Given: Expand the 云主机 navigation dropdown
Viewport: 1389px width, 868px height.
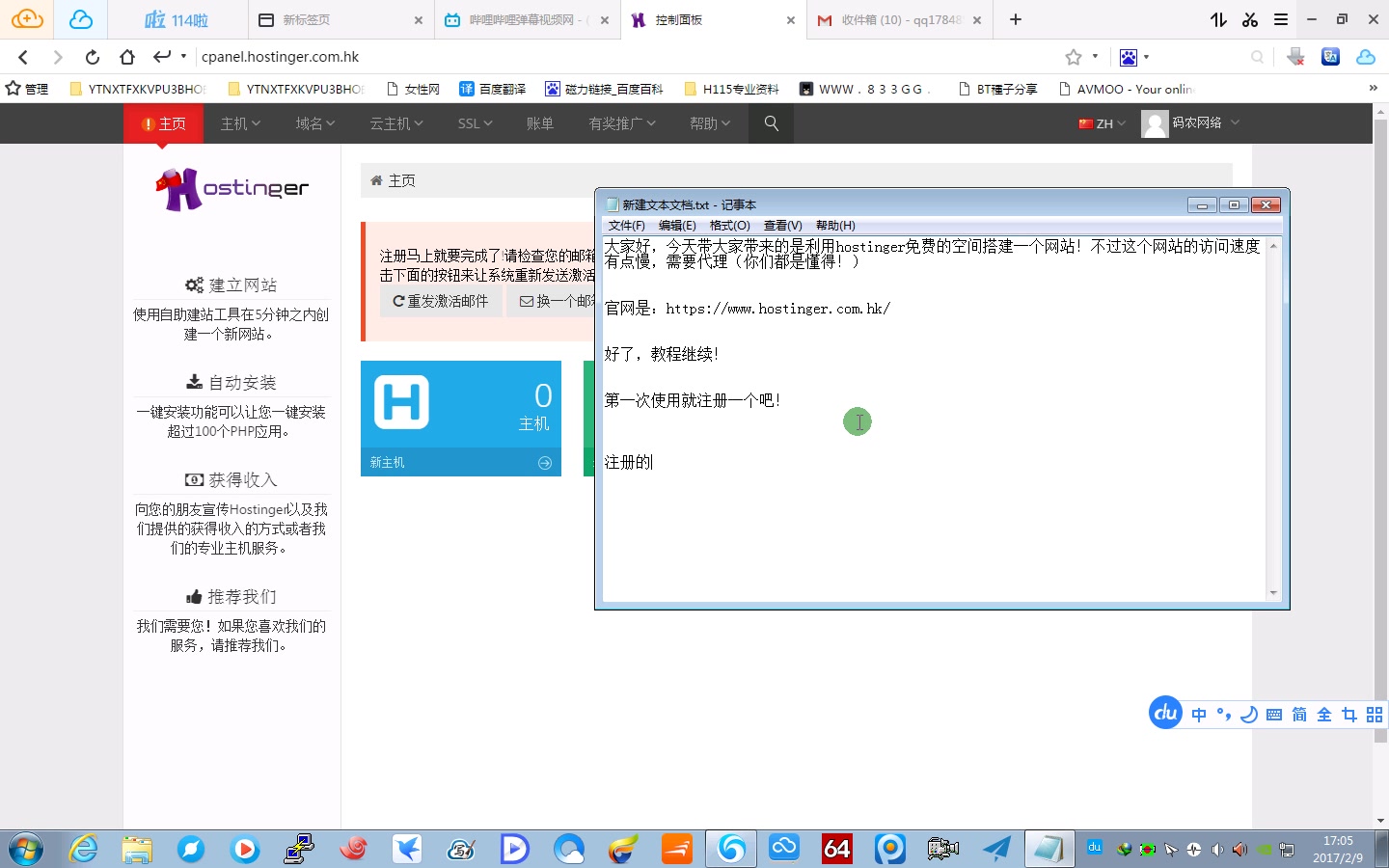Looking at the screenshot, I should point(396,123).
